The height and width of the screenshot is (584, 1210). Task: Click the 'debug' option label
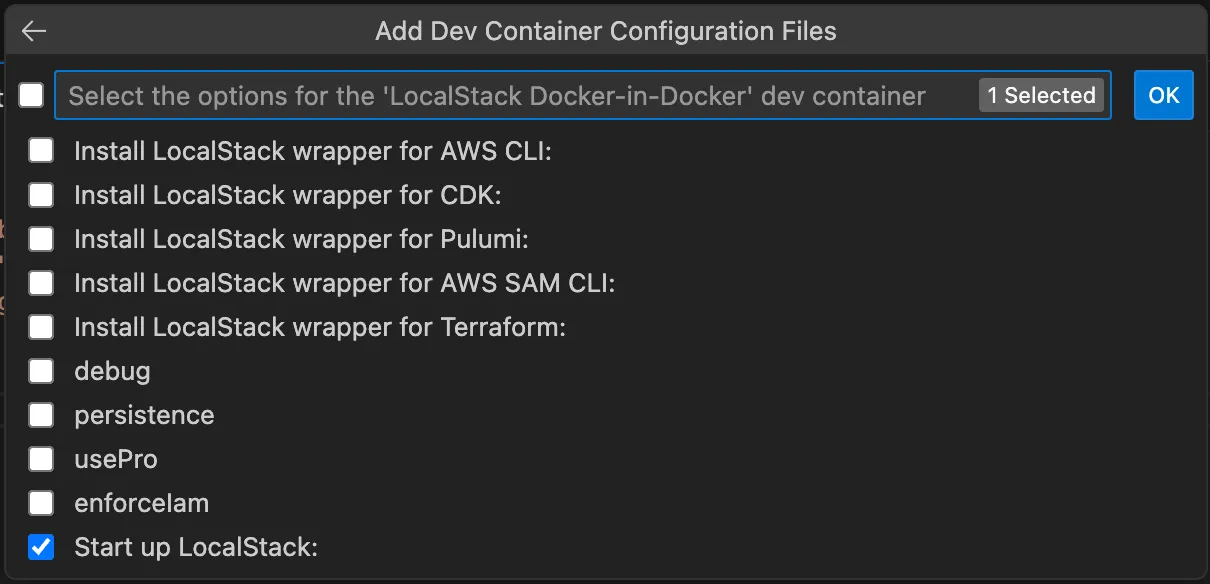coord(112,371)
